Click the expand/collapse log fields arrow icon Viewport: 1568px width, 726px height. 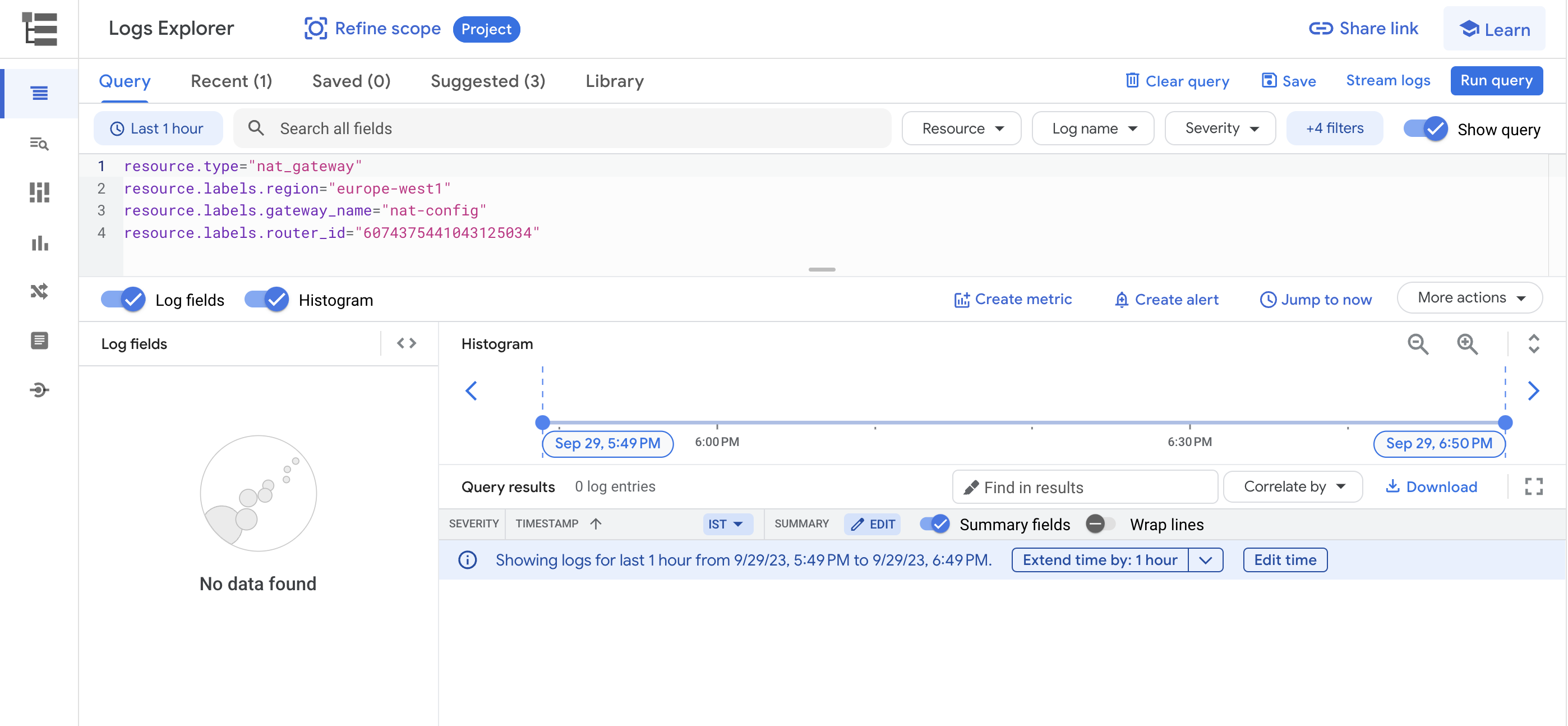click(x=408, y=343)
